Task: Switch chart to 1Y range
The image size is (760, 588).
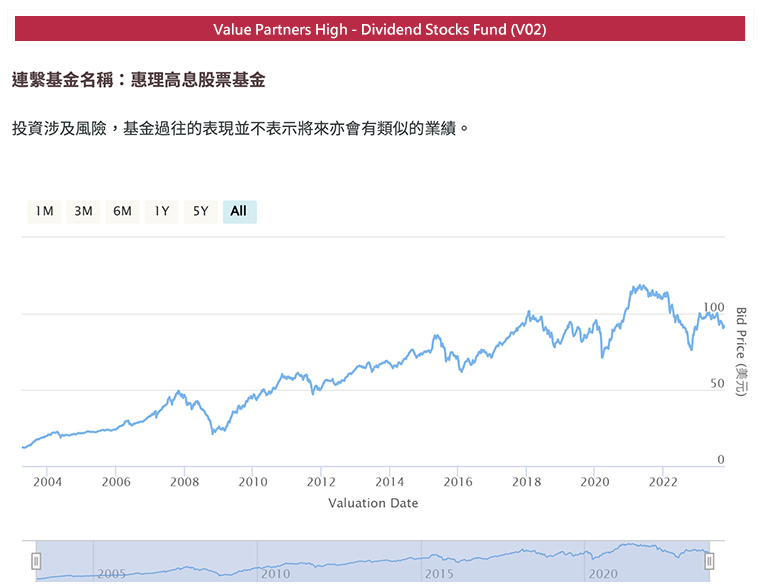Action: coord(161,212)
